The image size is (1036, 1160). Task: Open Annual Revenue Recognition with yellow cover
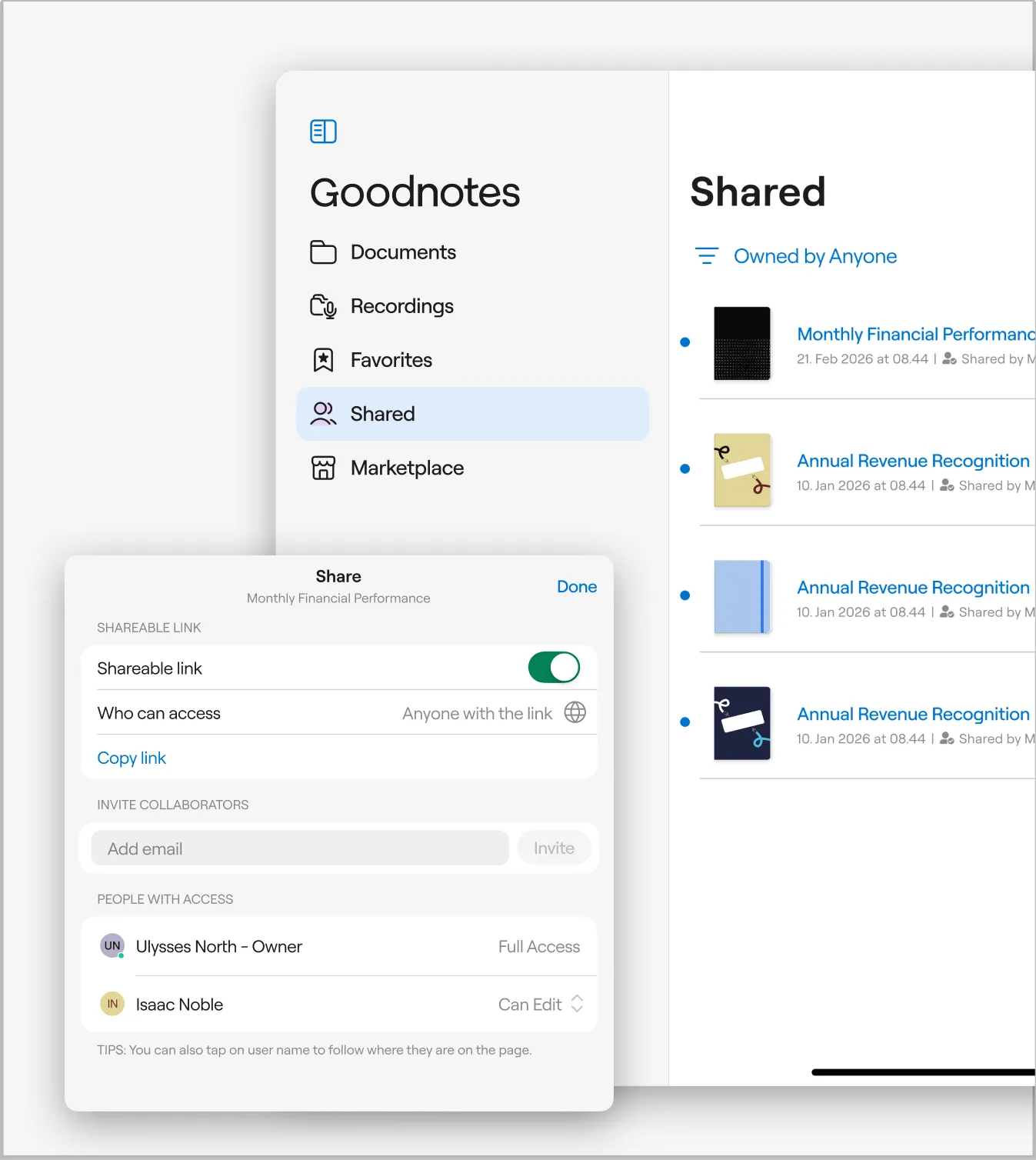(913, 461)
